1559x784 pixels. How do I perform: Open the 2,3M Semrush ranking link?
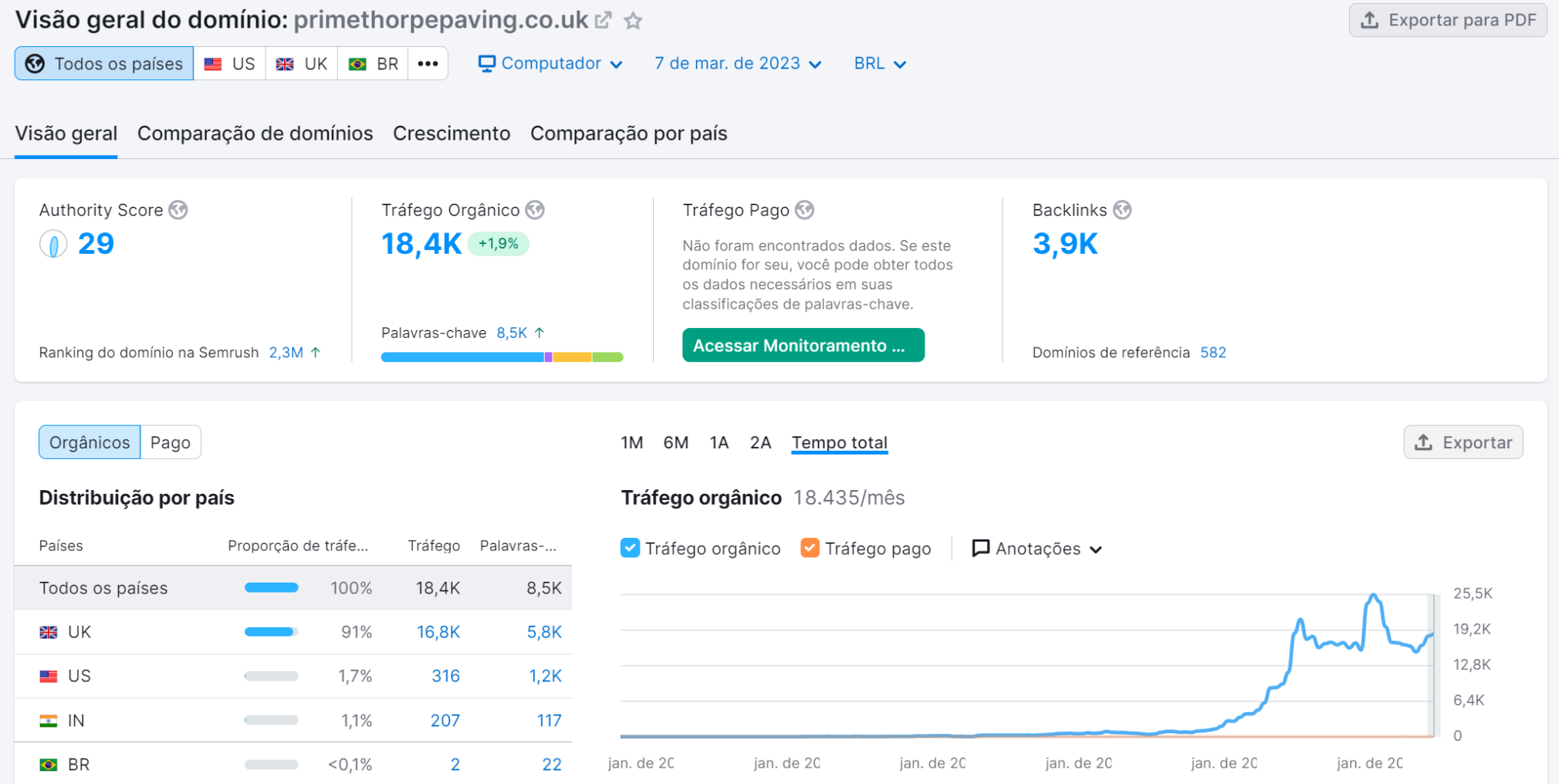pyautogui.click(x=286, y=353)
